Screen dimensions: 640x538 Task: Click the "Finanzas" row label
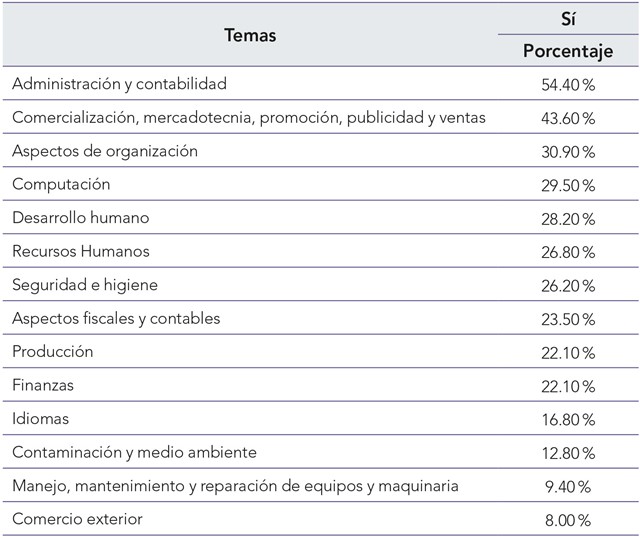(44, 386)
